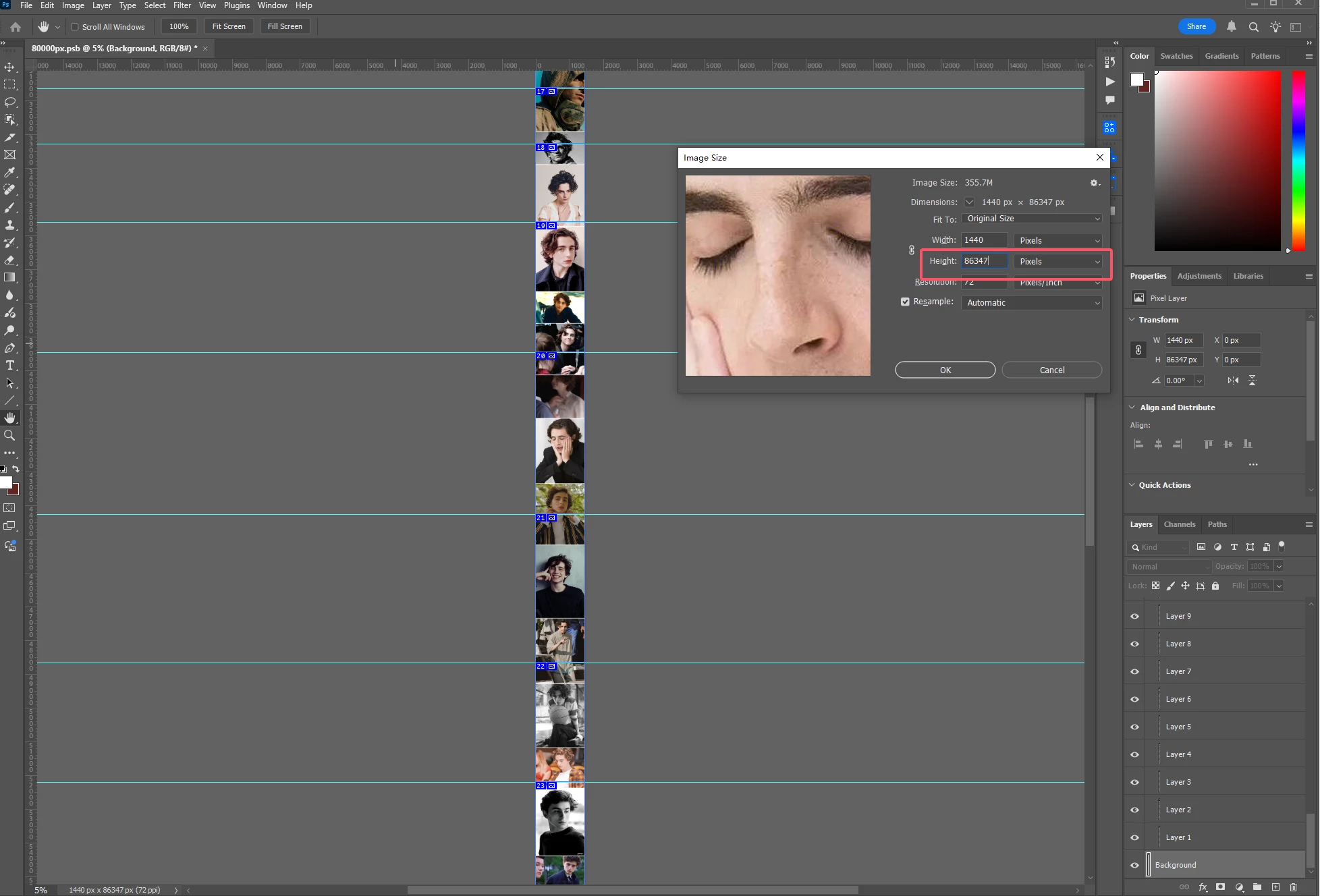This screenshot has width=1320, height=896.
Task: Click the Fit Screen button
Action: point(229,26)
